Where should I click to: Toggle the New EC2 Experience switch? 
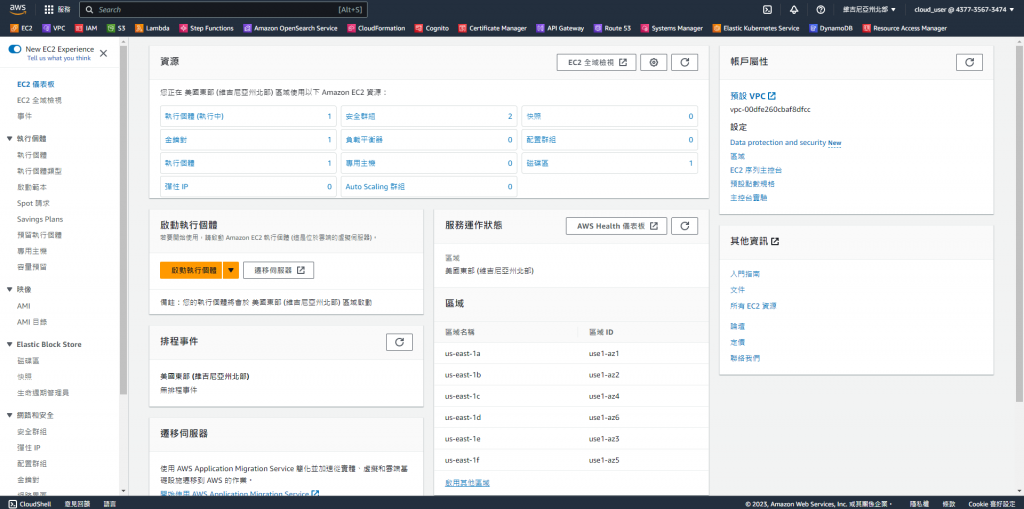[15, 49]
